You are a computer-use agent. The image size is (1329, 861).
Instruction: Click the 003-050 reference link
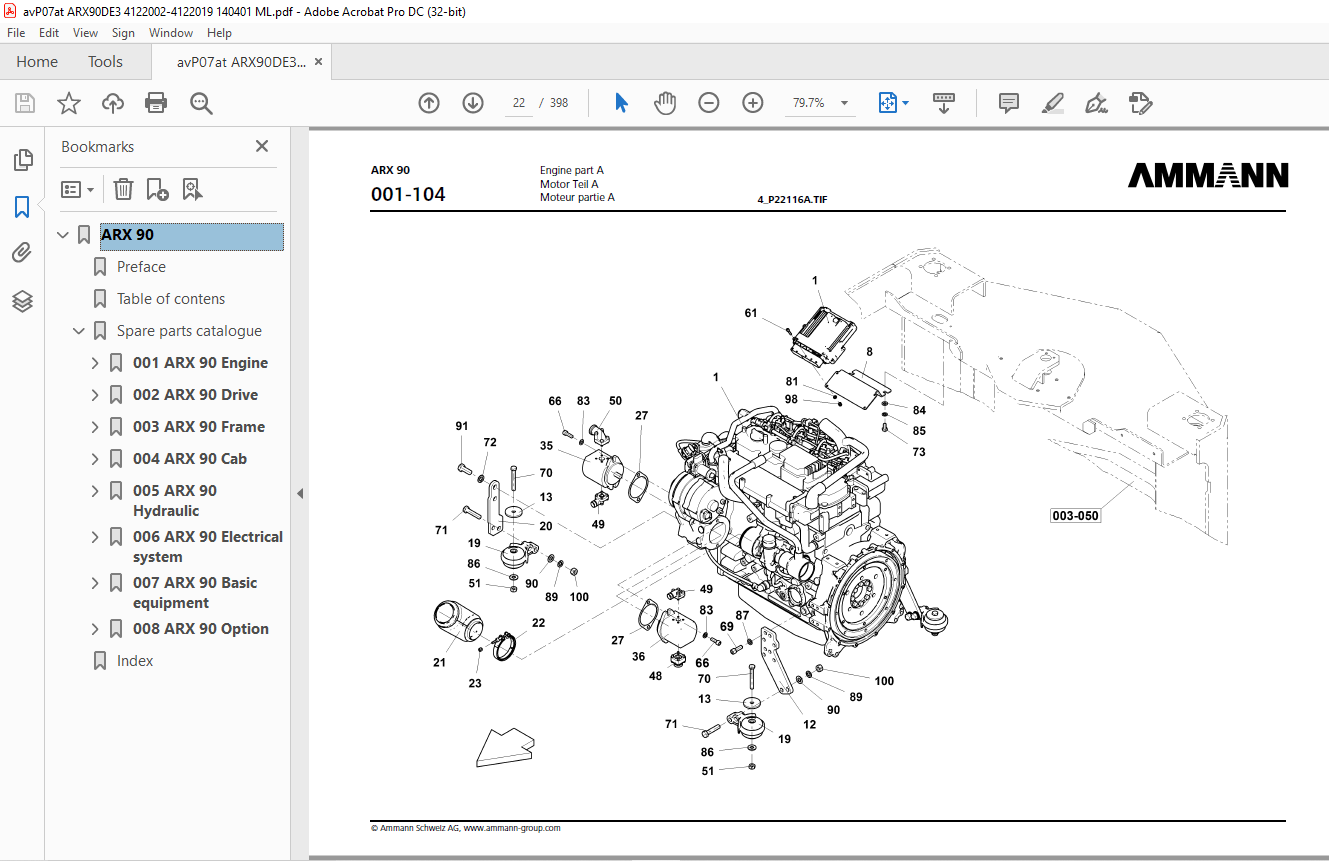(x=1075, y=516)
